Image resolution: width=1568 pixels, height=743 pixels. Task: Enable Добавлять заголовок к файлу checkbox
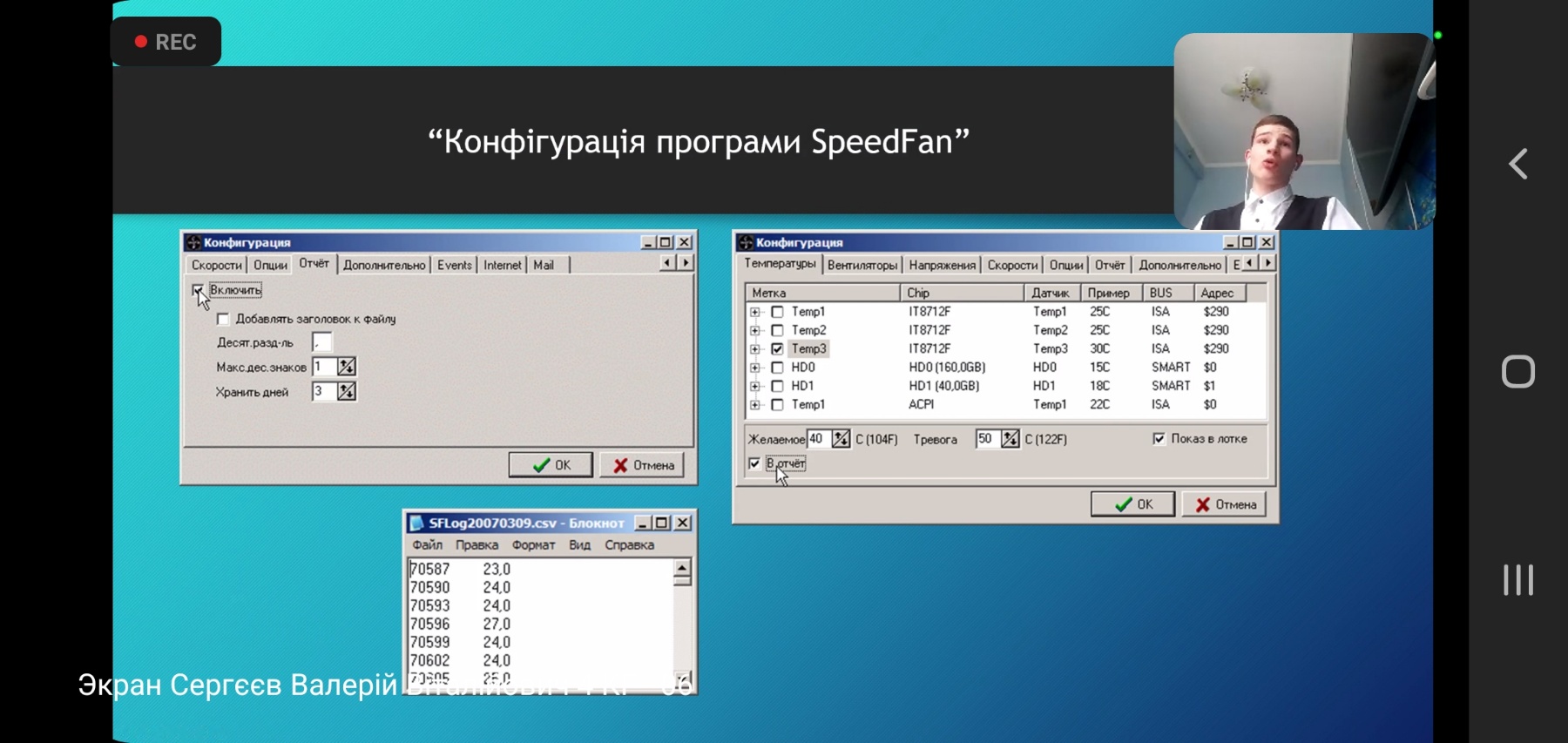223,319
